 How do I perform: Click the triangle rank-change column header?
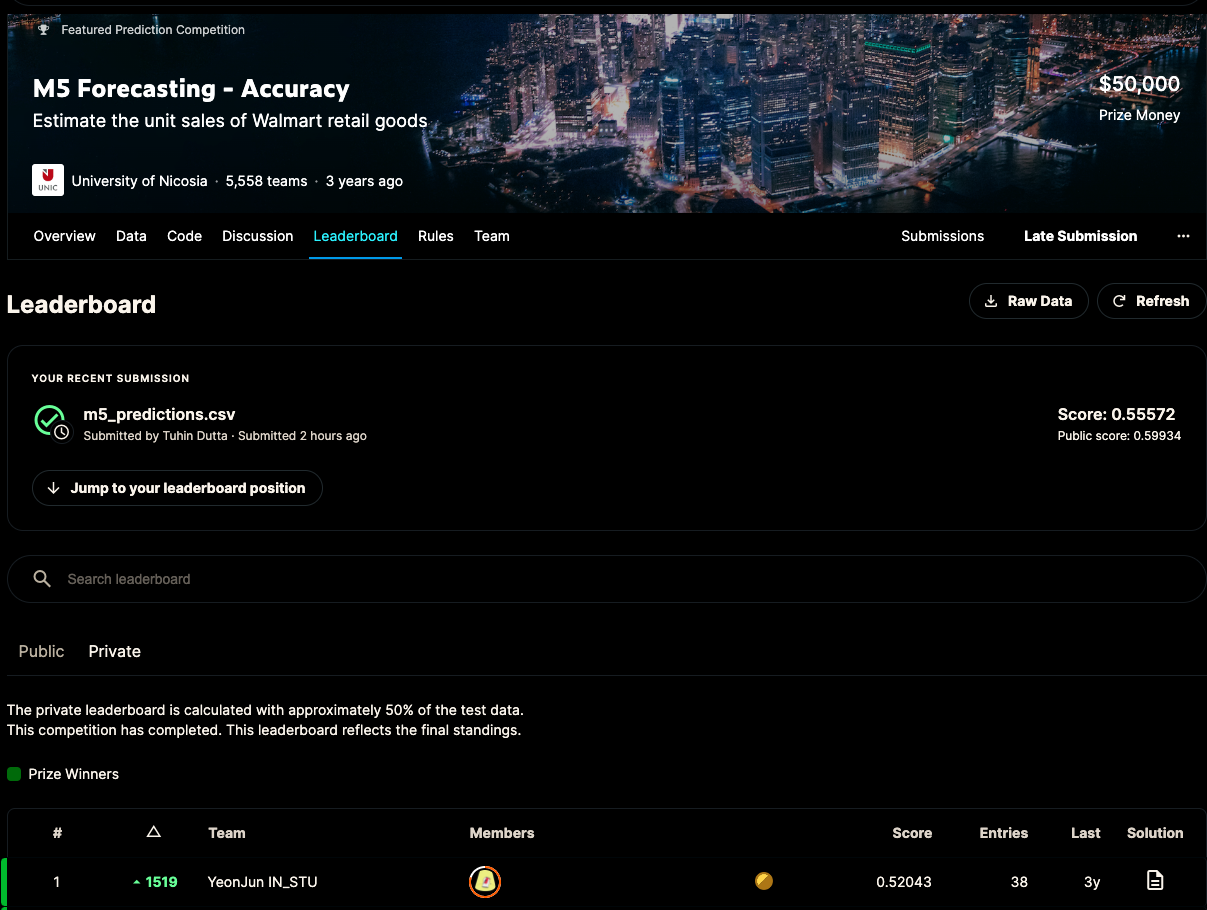click(153, 832)
